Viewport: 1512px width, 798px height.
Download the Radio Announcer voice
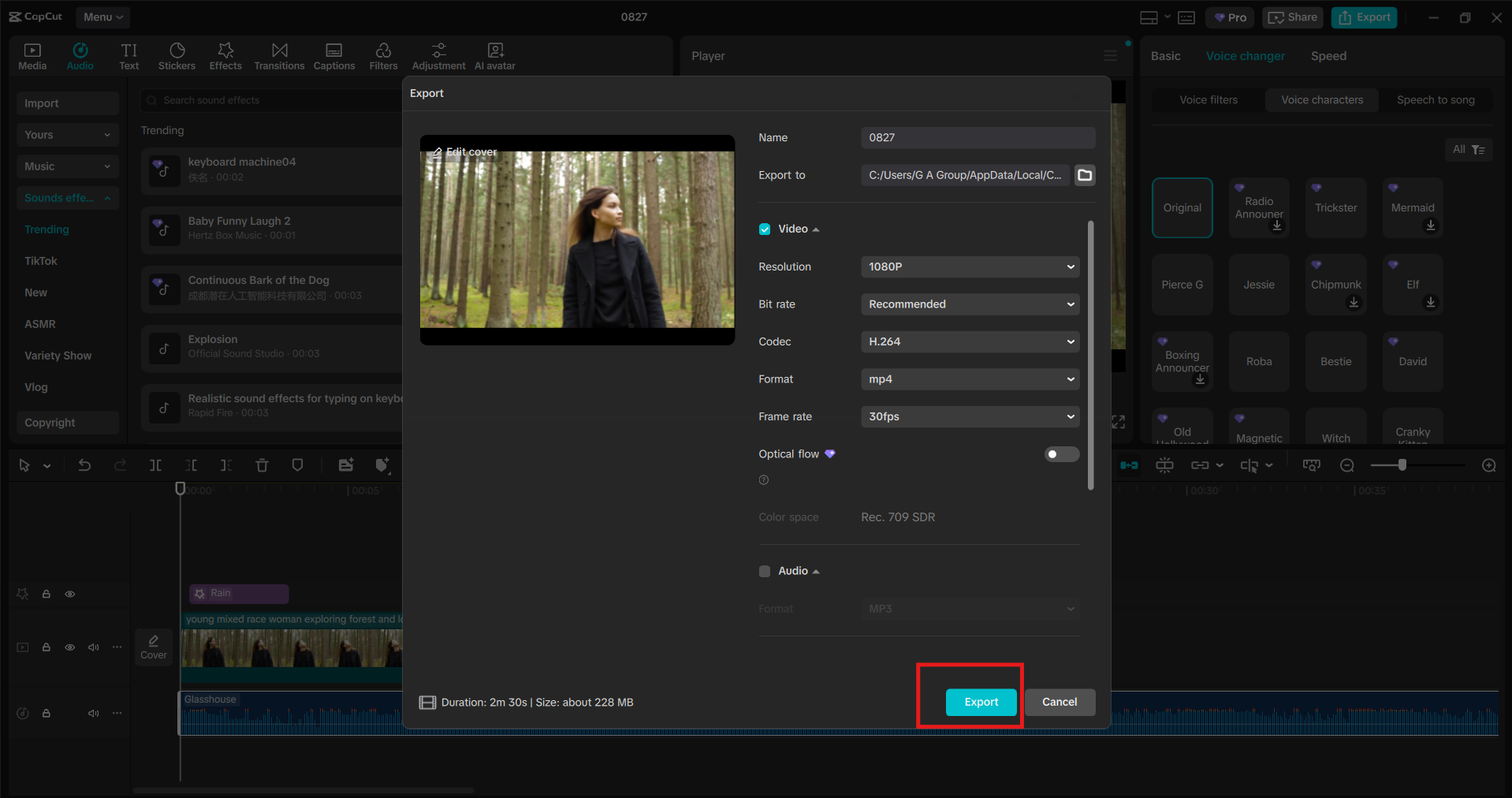[1277, 226]
